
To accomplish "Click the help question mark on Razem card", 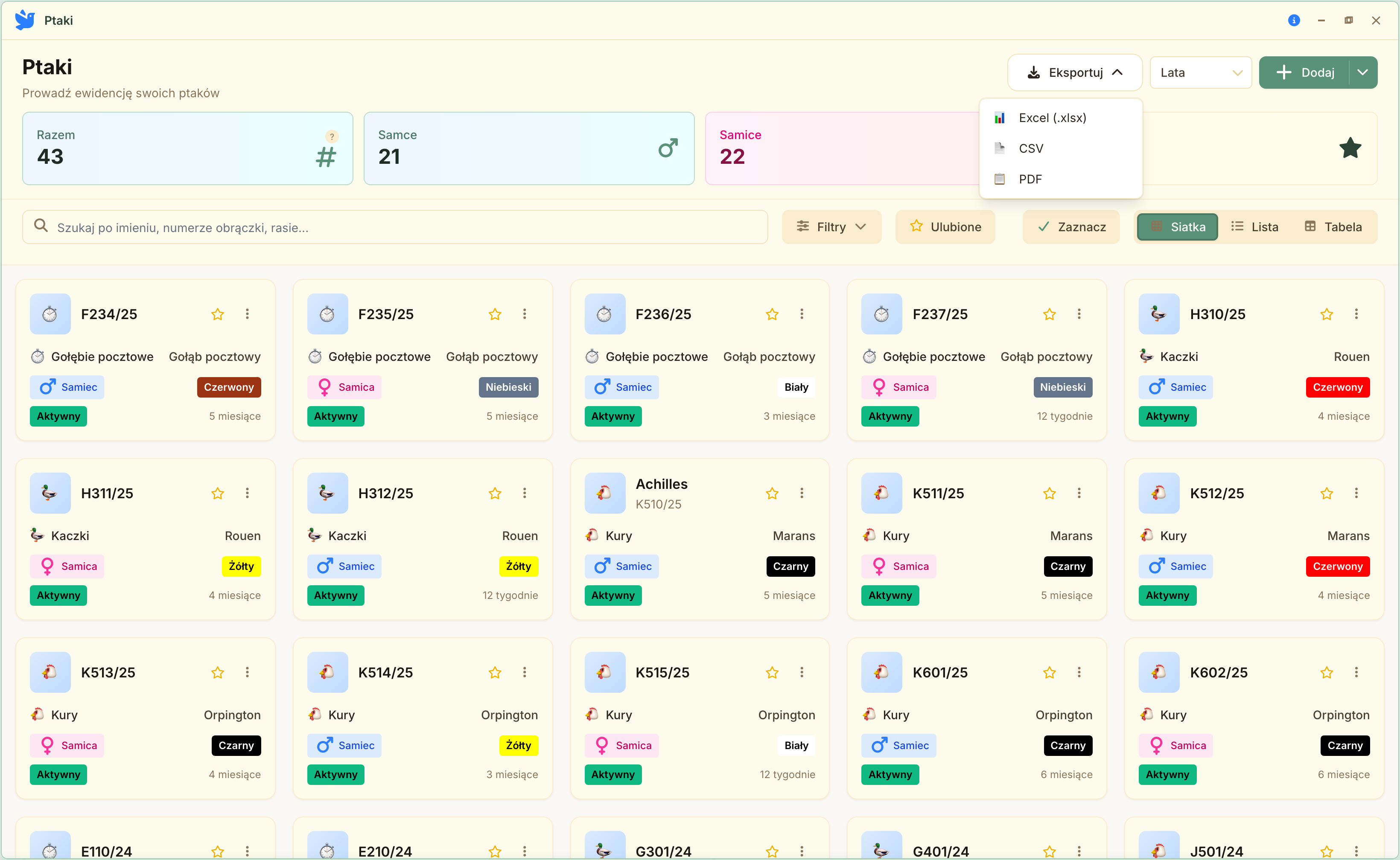I will point(332,137).
